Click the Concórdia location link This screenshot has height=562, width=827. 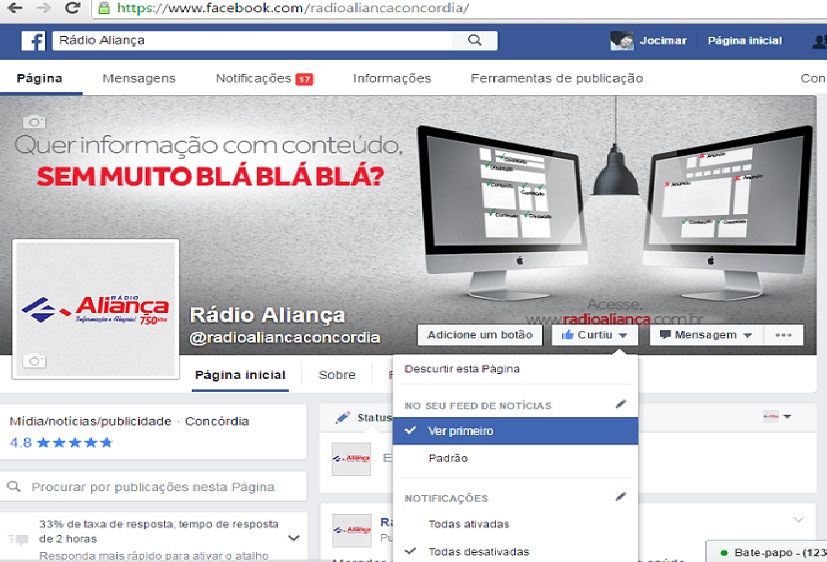[217, 421]
